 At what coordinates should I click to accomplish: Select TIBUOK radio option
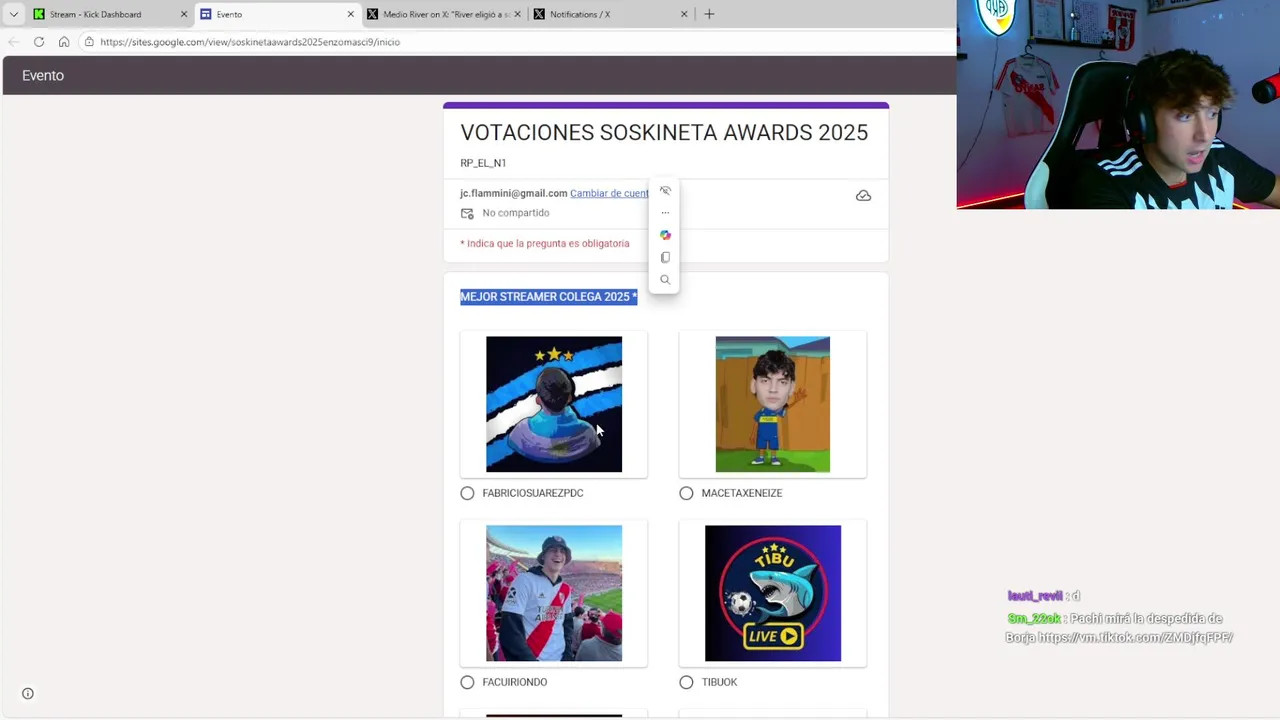pos(686,682)
